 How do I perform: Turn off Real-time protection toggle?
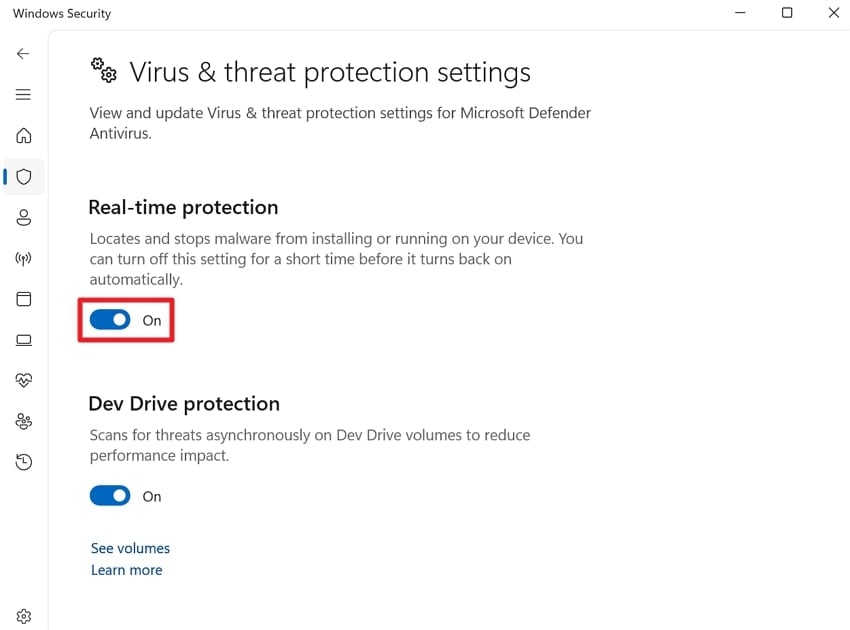tap(110, 320)
